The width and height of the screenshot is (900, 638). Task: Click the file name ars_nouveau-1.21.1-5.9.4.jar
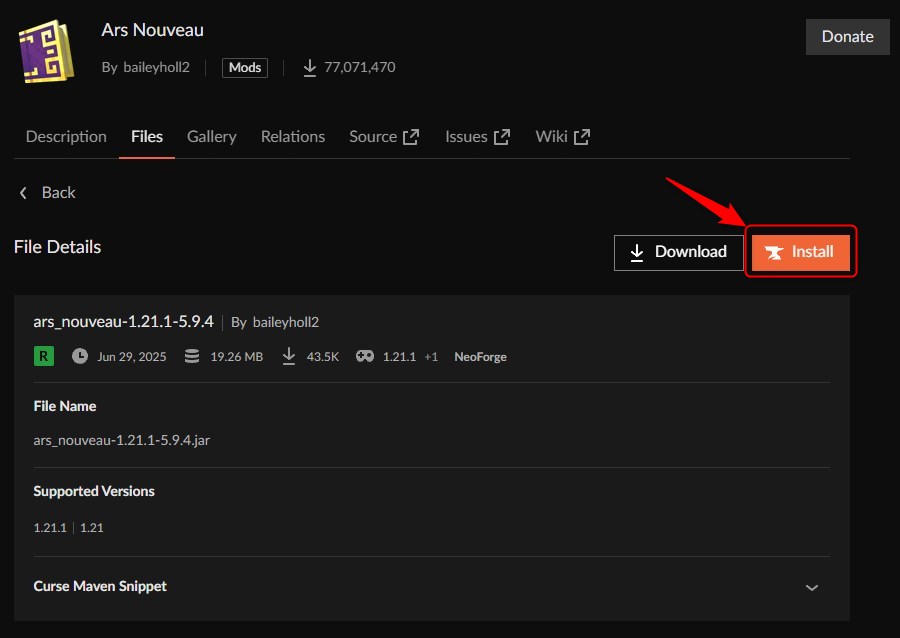click(122, 440)
